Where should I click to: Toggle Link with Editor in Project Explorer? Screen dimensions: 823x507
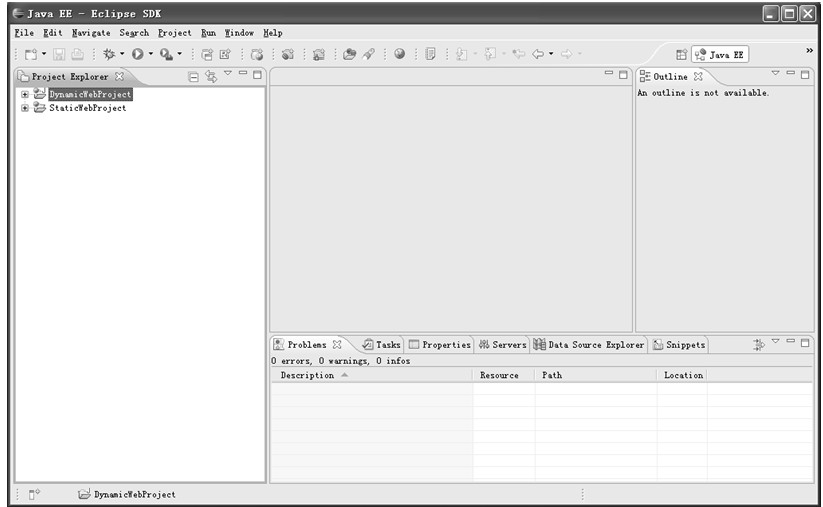point(211,77)
